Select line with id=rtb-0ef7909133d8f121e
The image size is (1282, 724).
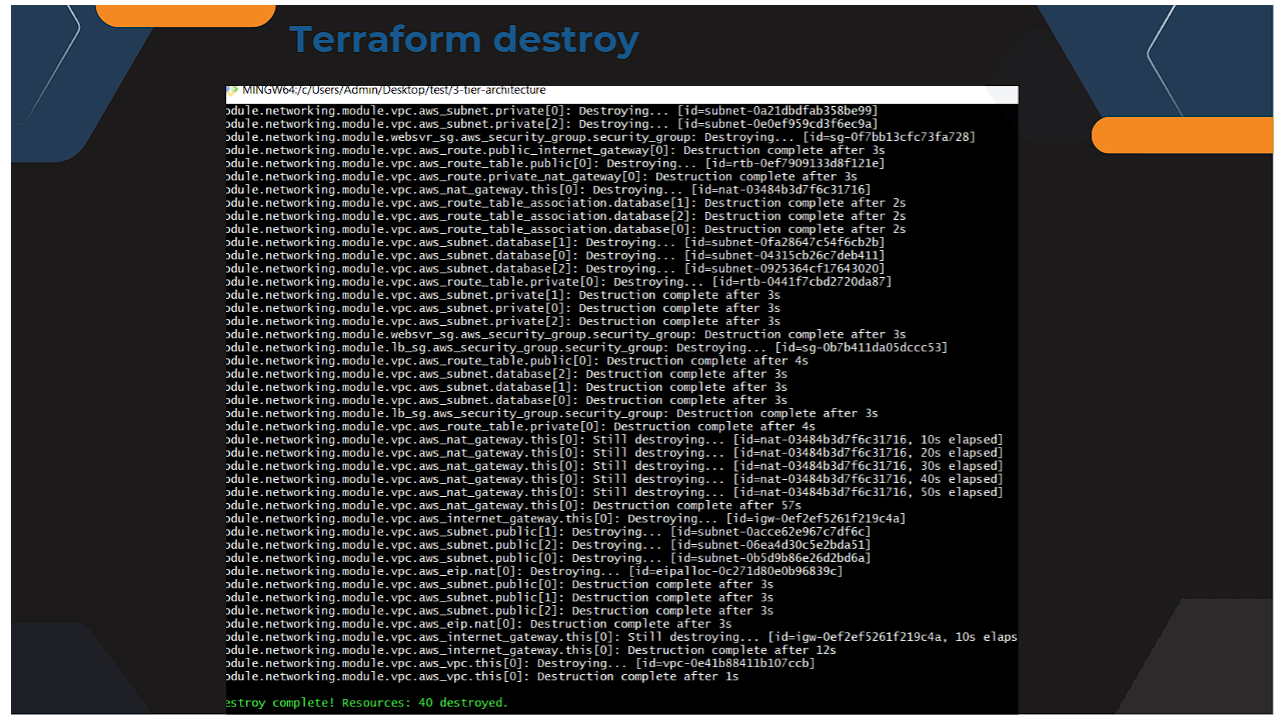[x=556, y=163]
